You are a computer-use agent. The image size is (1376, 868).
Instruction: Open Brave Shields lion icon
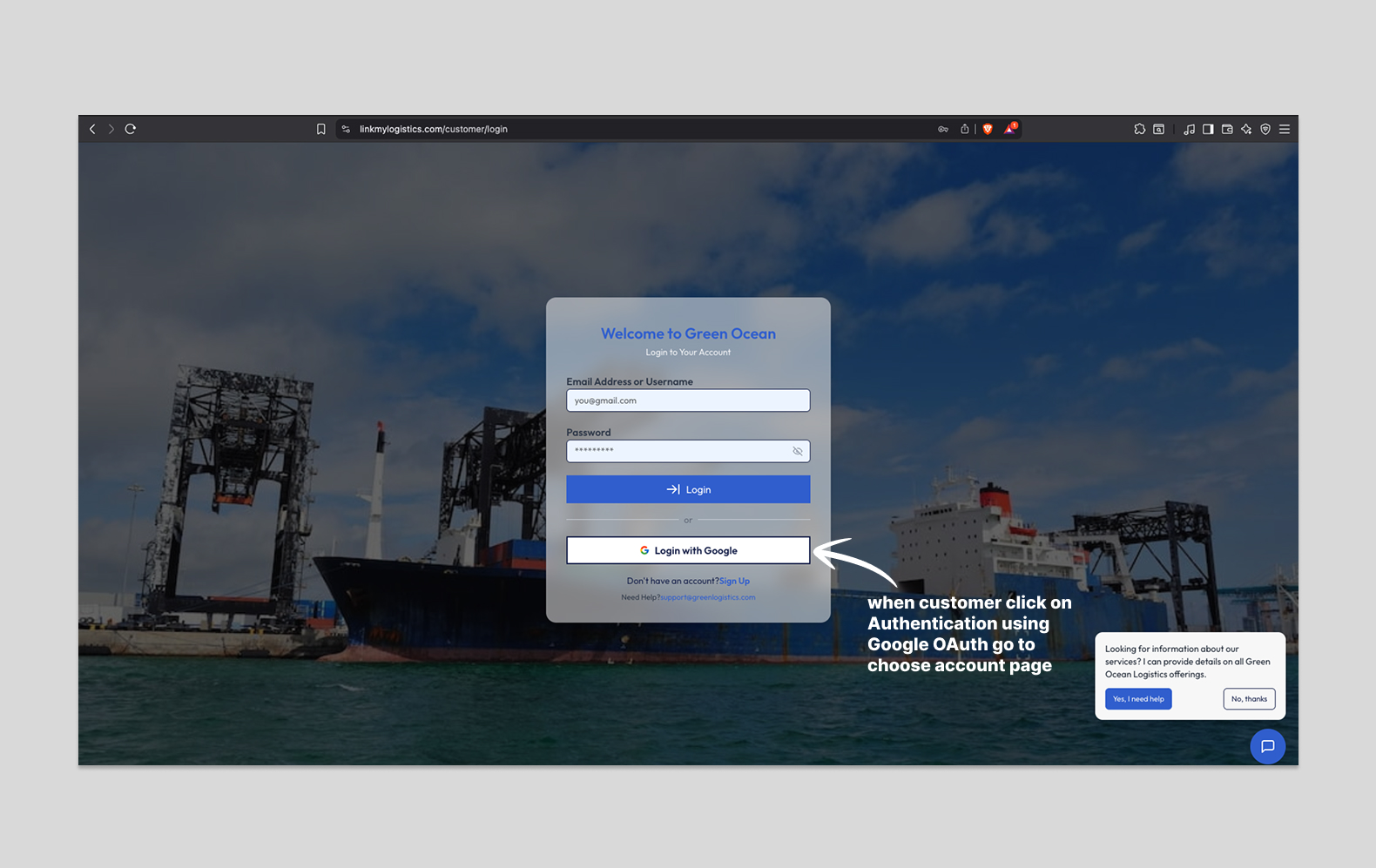pyautogui.click(x=988, y=129)
